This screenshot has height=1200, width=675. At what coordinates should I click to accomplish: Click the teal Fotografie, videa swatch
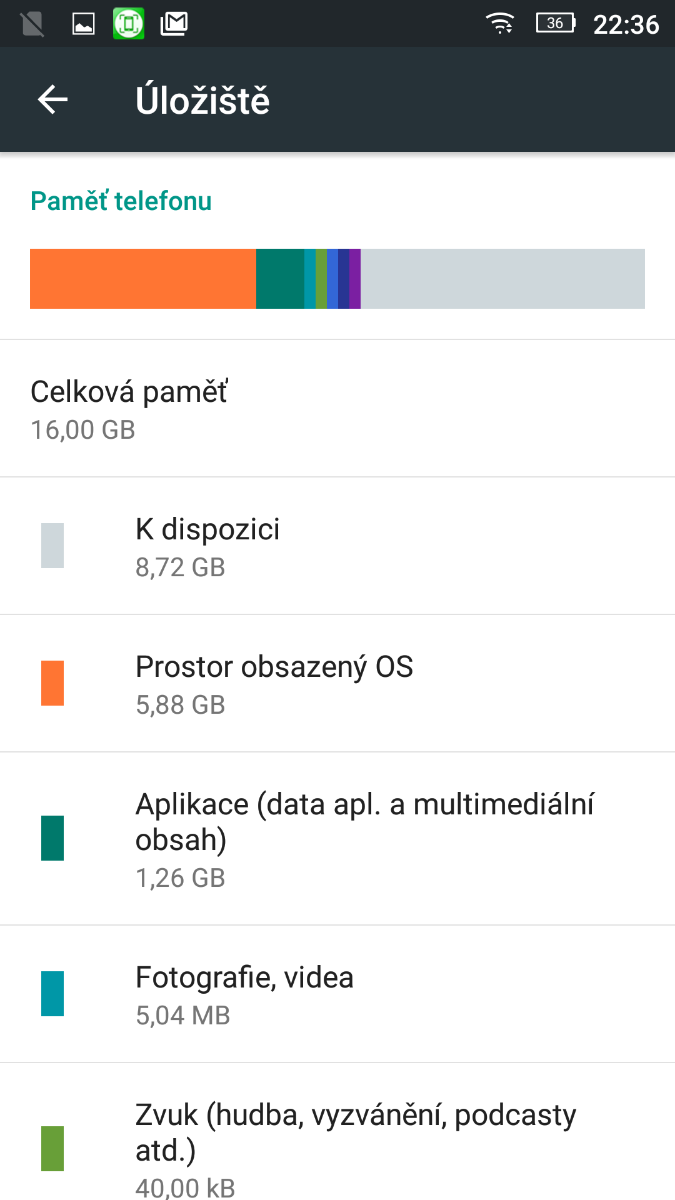[53, 993]
